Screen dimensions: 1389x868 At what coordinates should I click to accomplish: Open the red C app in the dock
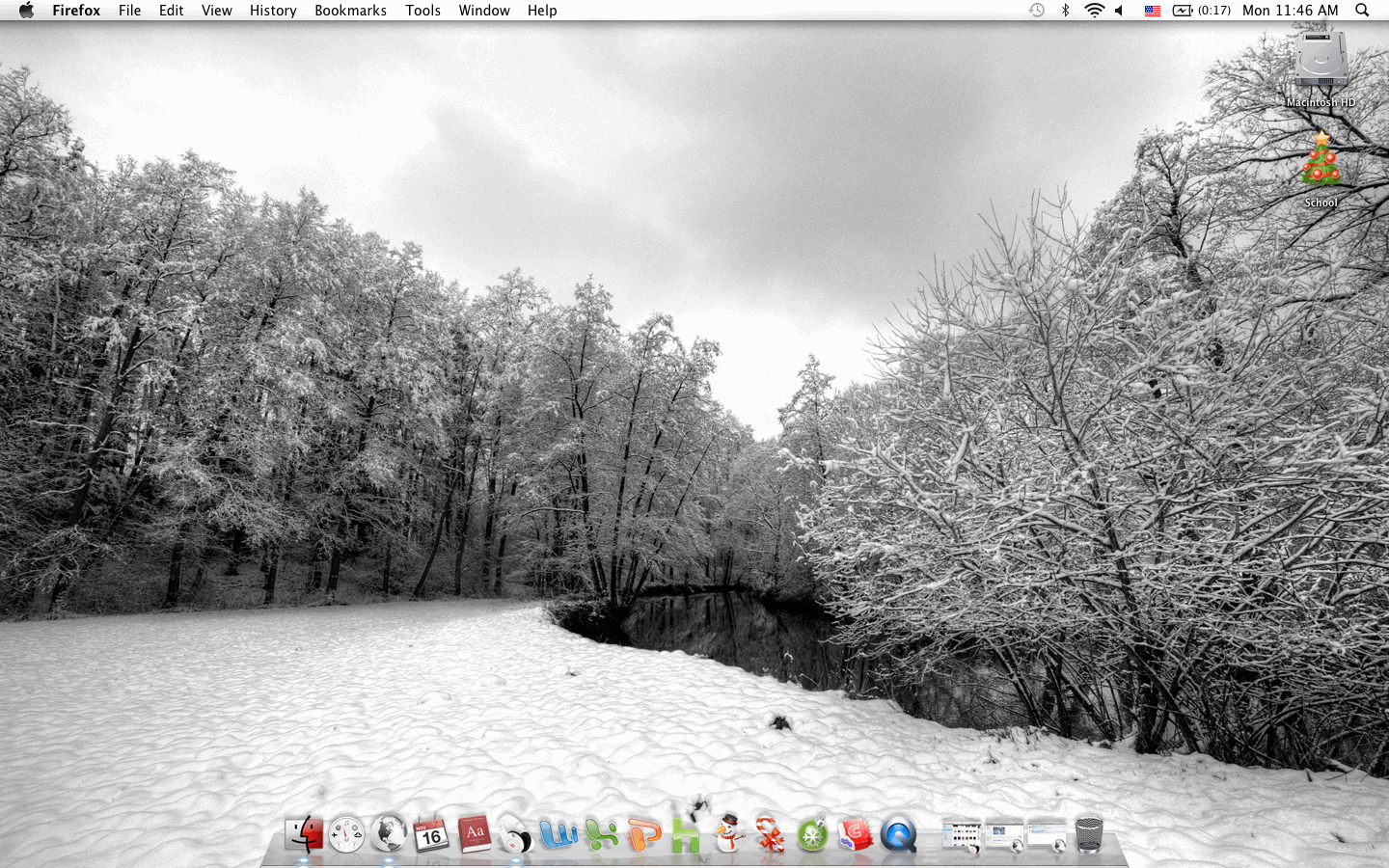[856, 835]
